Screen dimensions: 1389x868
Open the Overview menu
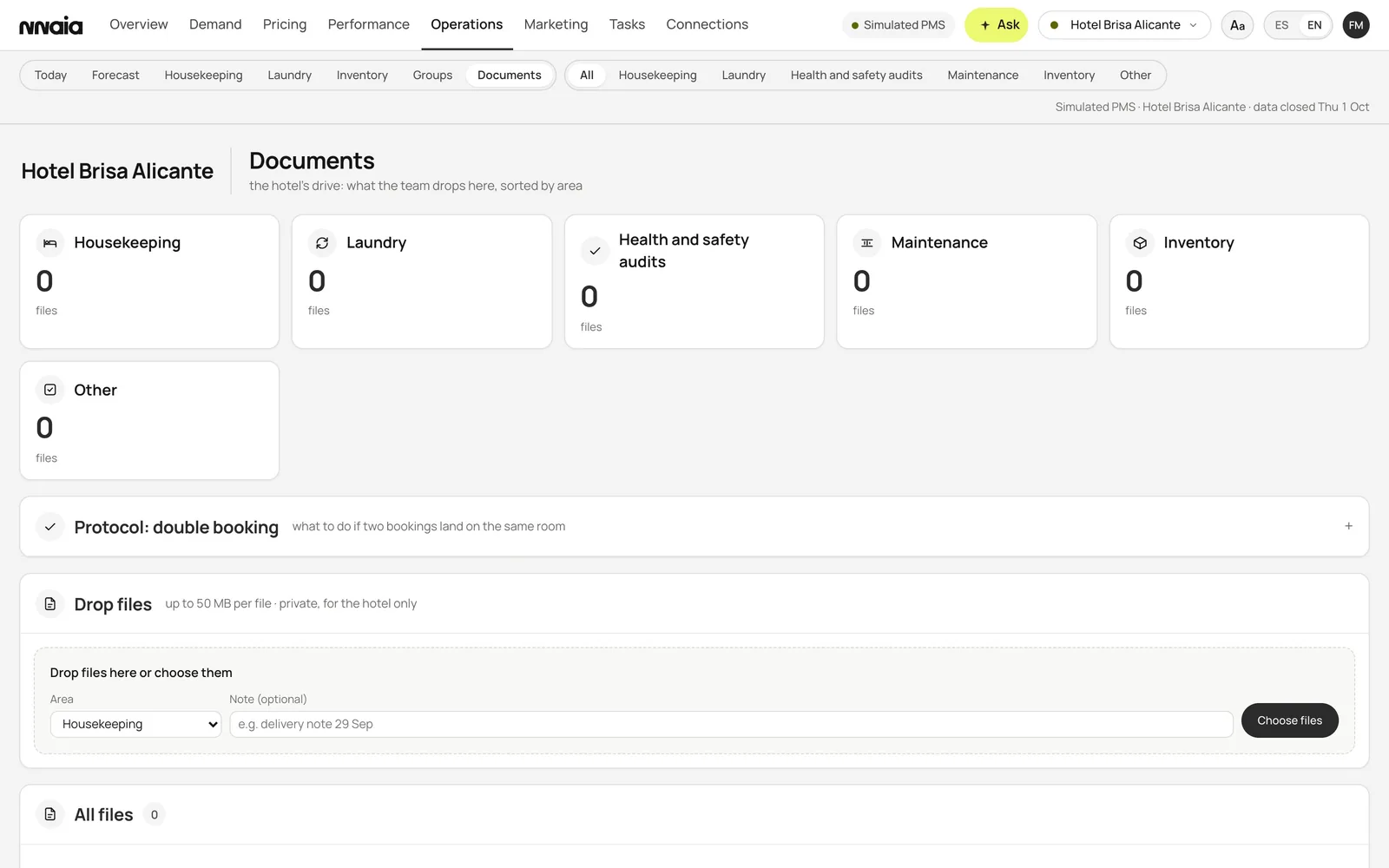click(139, 24)
